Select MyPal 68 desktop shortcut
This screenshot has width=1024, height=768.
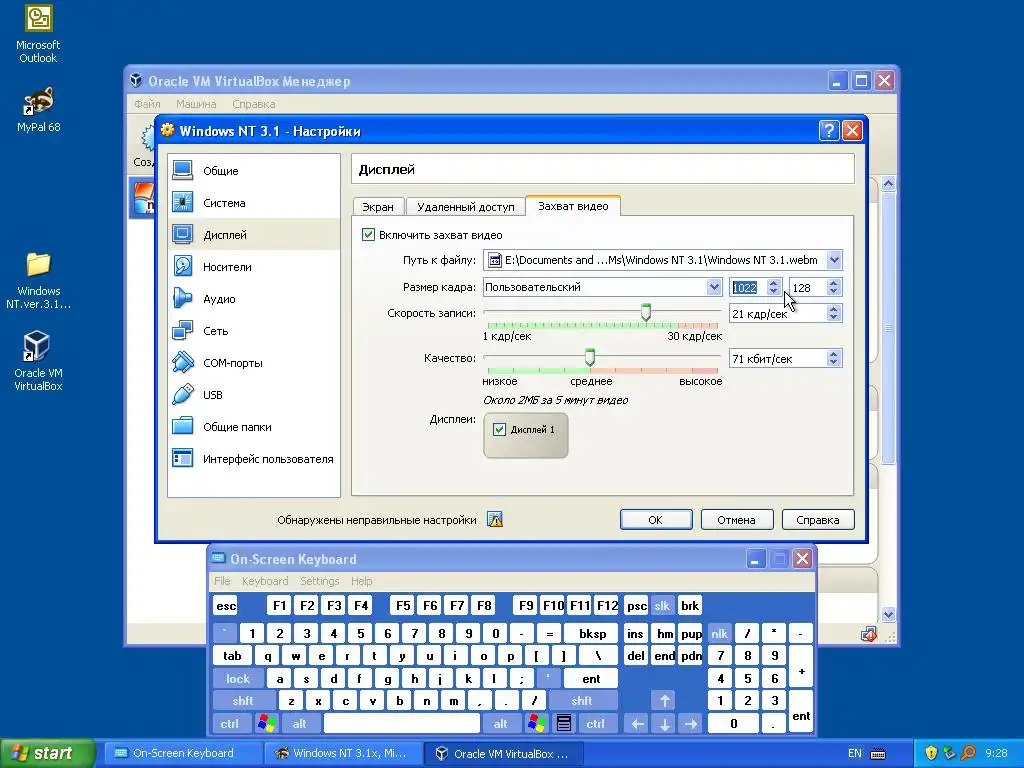pos(38,110)
